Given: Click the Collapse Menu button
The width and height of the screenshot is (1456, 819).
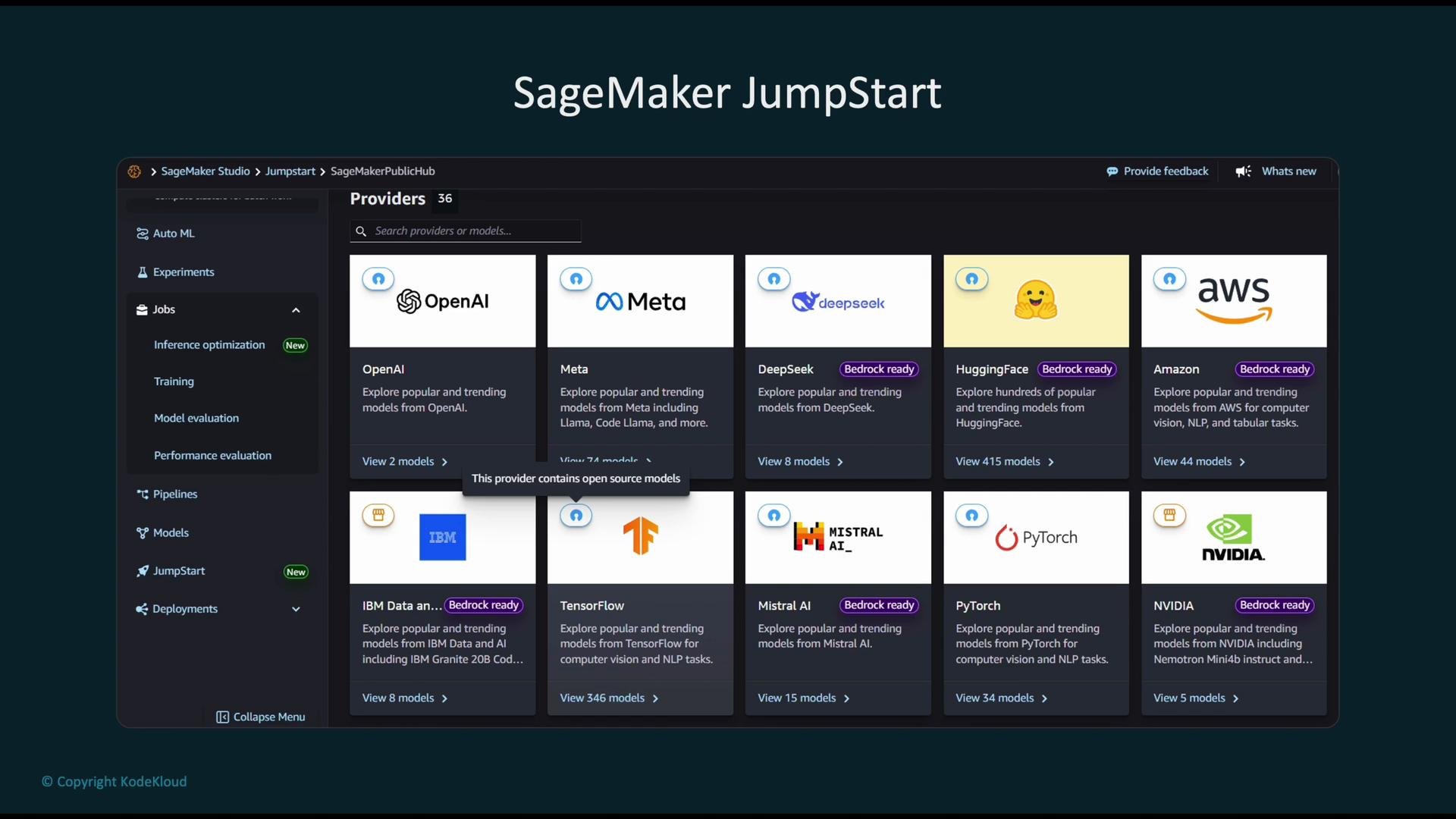Looking at the screenshot, I should 261,717.
